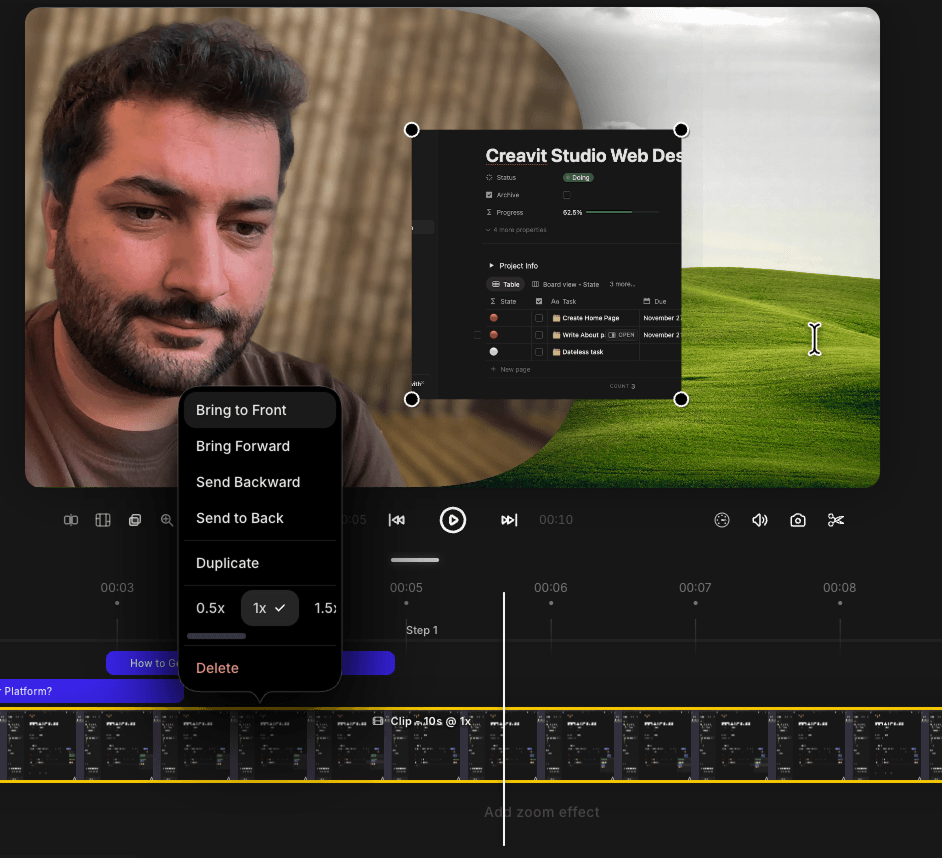
Task: Click the top-right overlay resize handle
Action: click(681, 130)
